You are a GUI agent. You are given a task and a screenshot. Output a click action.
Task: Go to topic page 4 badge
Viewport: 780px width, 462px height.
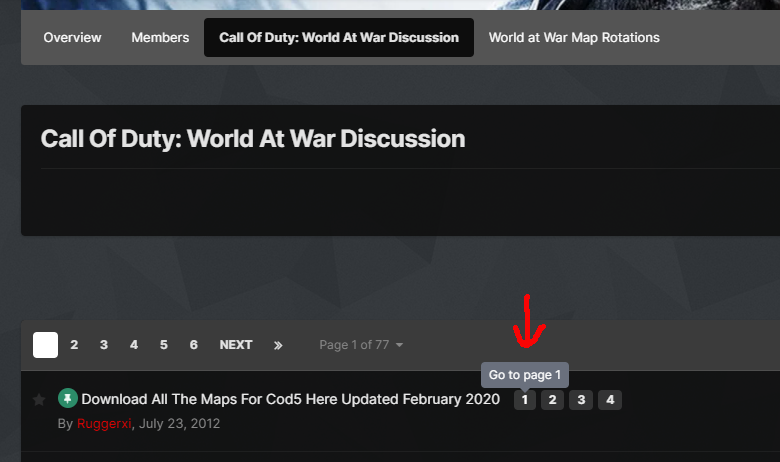pyautogui.click(x=610, y=400)
